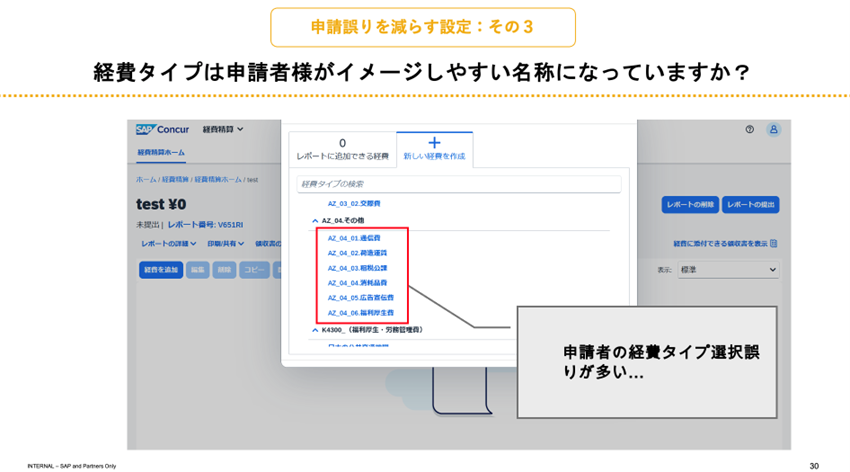The width and height of the screenshot is (850, 472).
Task: Switch to the 経費精算ホーム tab
Action: pos(161,153)
